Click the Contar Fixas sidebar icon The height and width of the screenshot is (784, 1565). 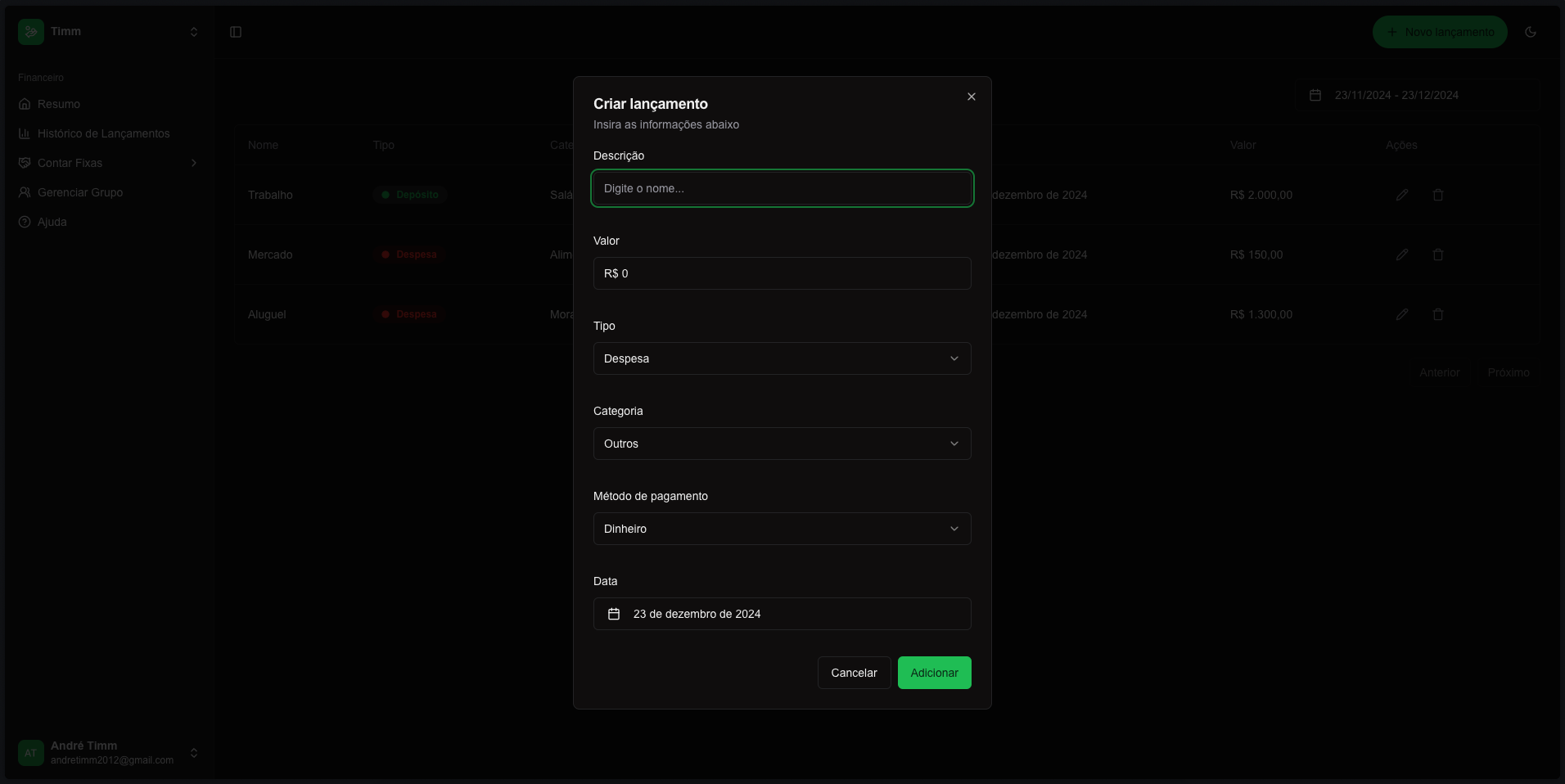[25, 163]
